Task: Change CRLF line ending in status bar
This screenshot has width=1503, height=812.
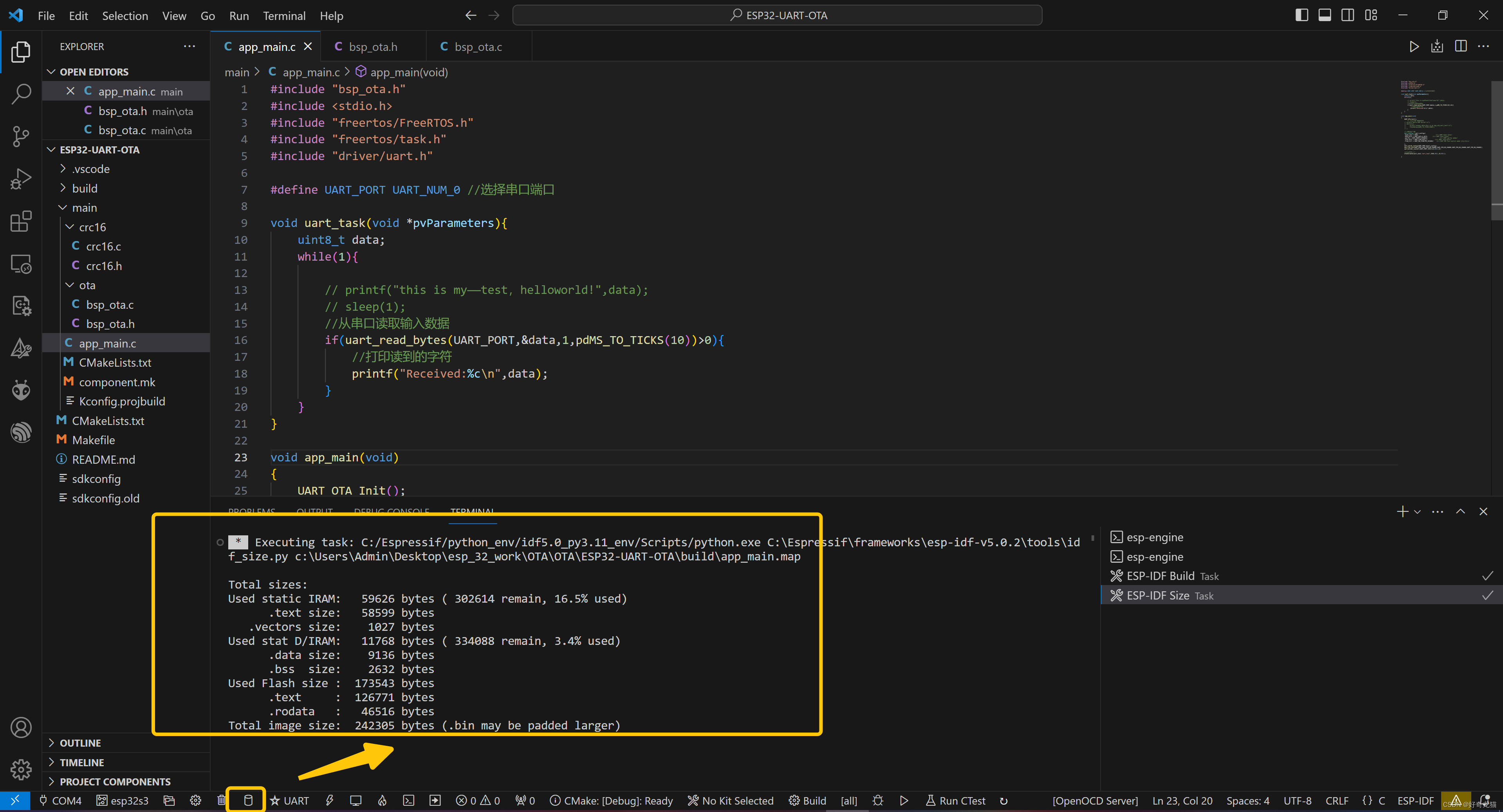Action: (x=1337, y=800)
